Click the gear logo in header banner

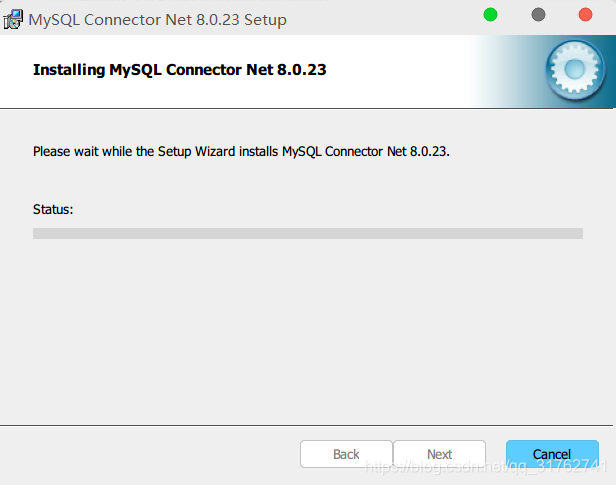pyautogui.click(x=575, y=70)
